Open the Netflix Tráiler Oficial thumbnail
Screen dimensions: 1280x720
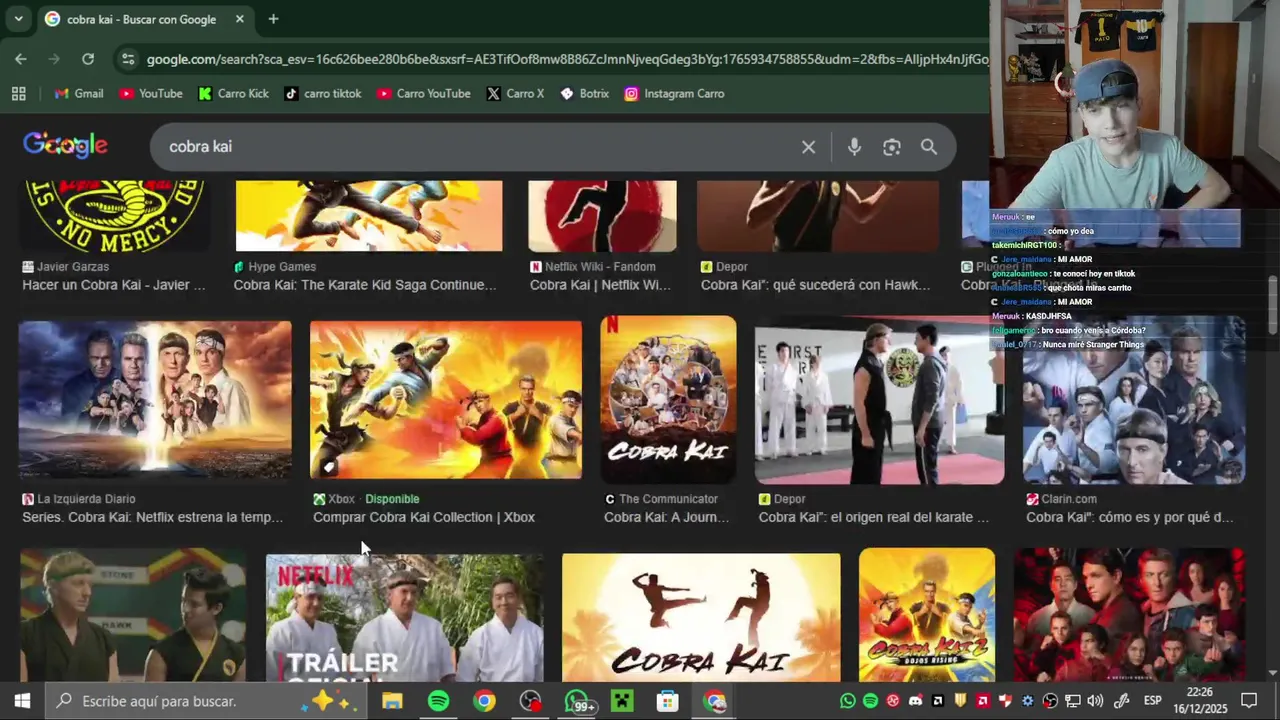pos(405,618)
